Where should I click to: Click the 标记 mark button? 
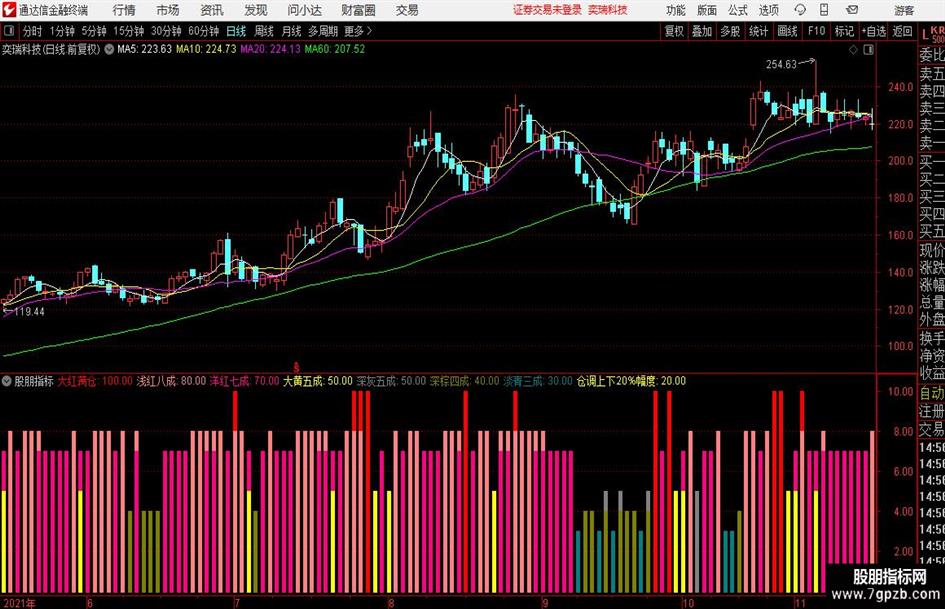(x=844, y=31)
